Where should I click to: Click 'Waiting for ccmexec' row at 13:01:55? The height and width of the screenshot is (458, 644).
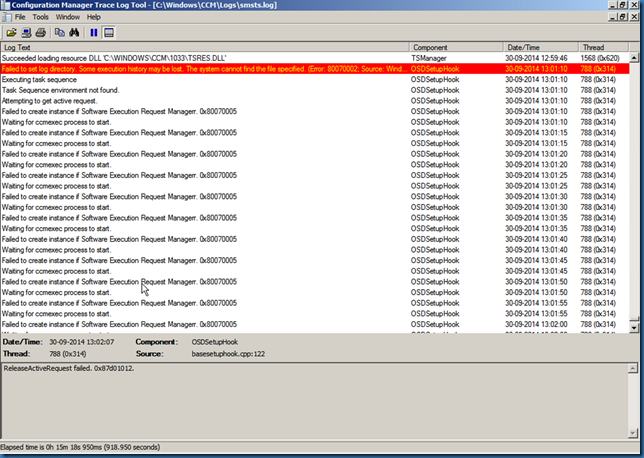(315, 314)
